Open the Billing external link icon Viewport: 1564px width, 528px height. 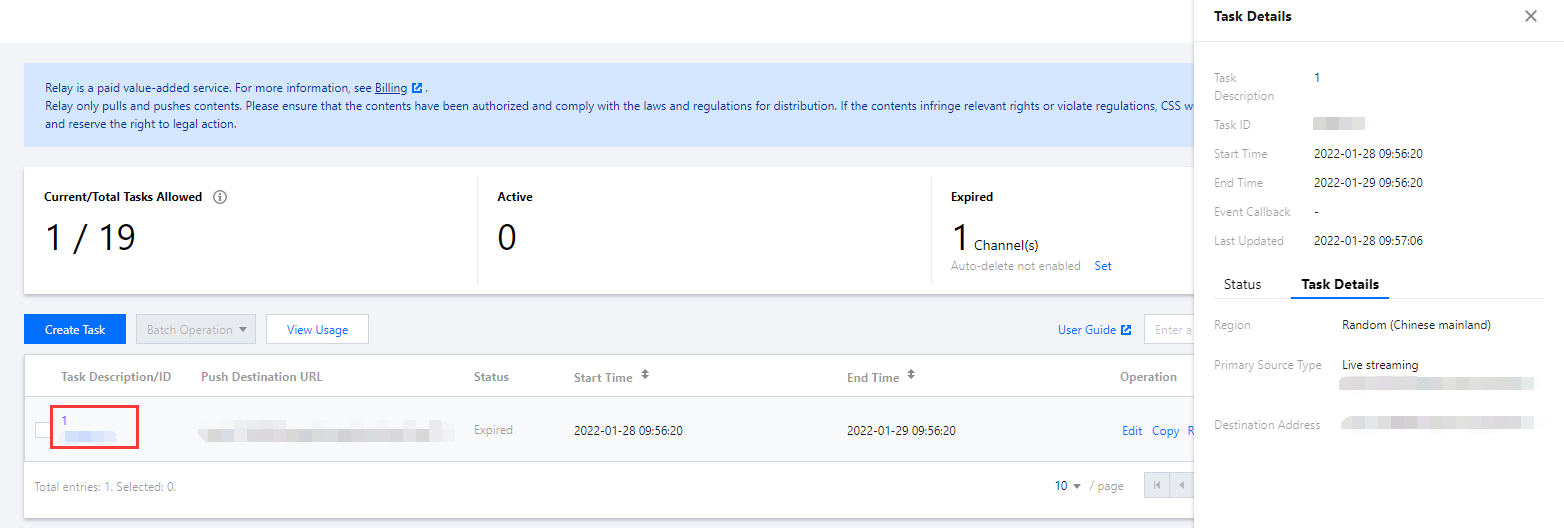pos(417,88)
